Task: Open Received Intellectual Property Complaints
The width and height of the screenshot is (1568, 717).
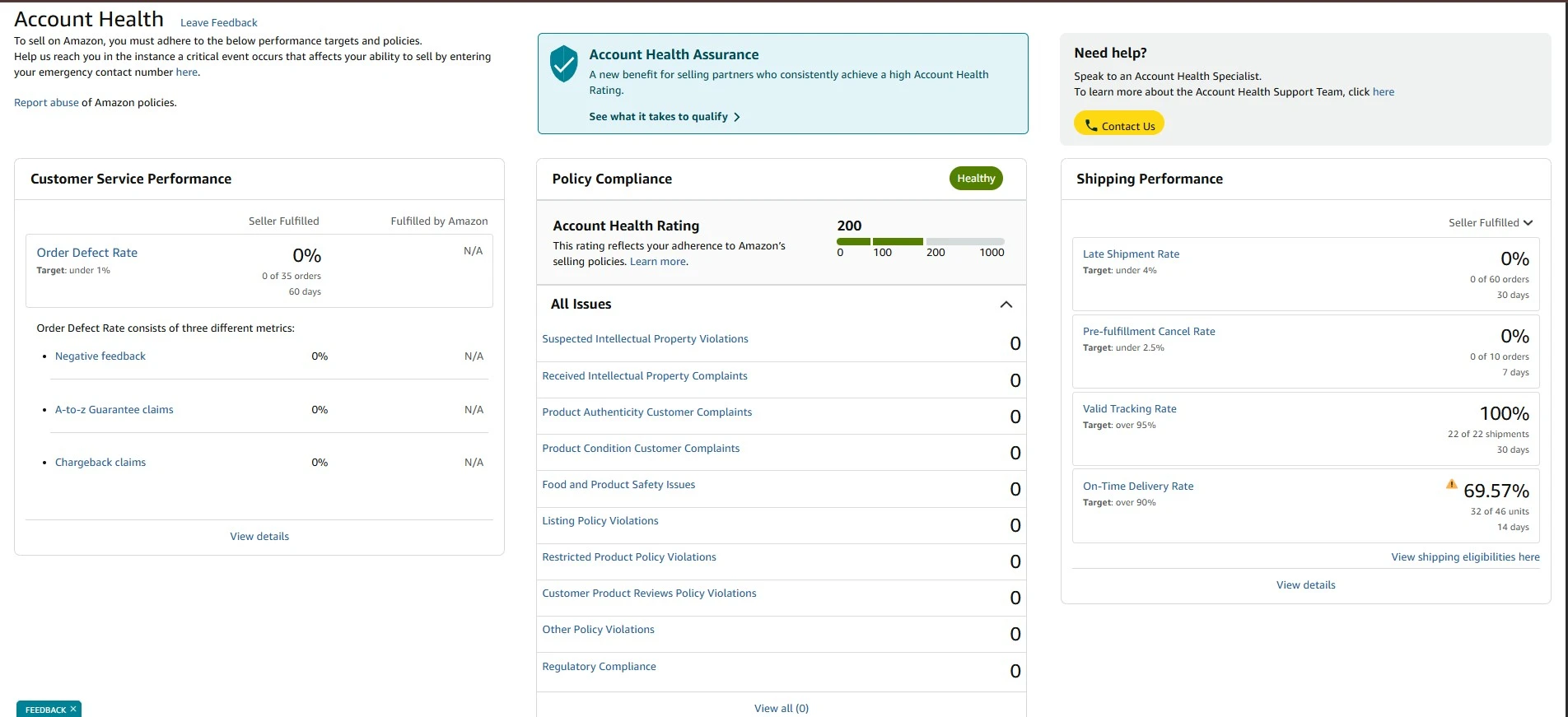Action: tap(645, 376)
